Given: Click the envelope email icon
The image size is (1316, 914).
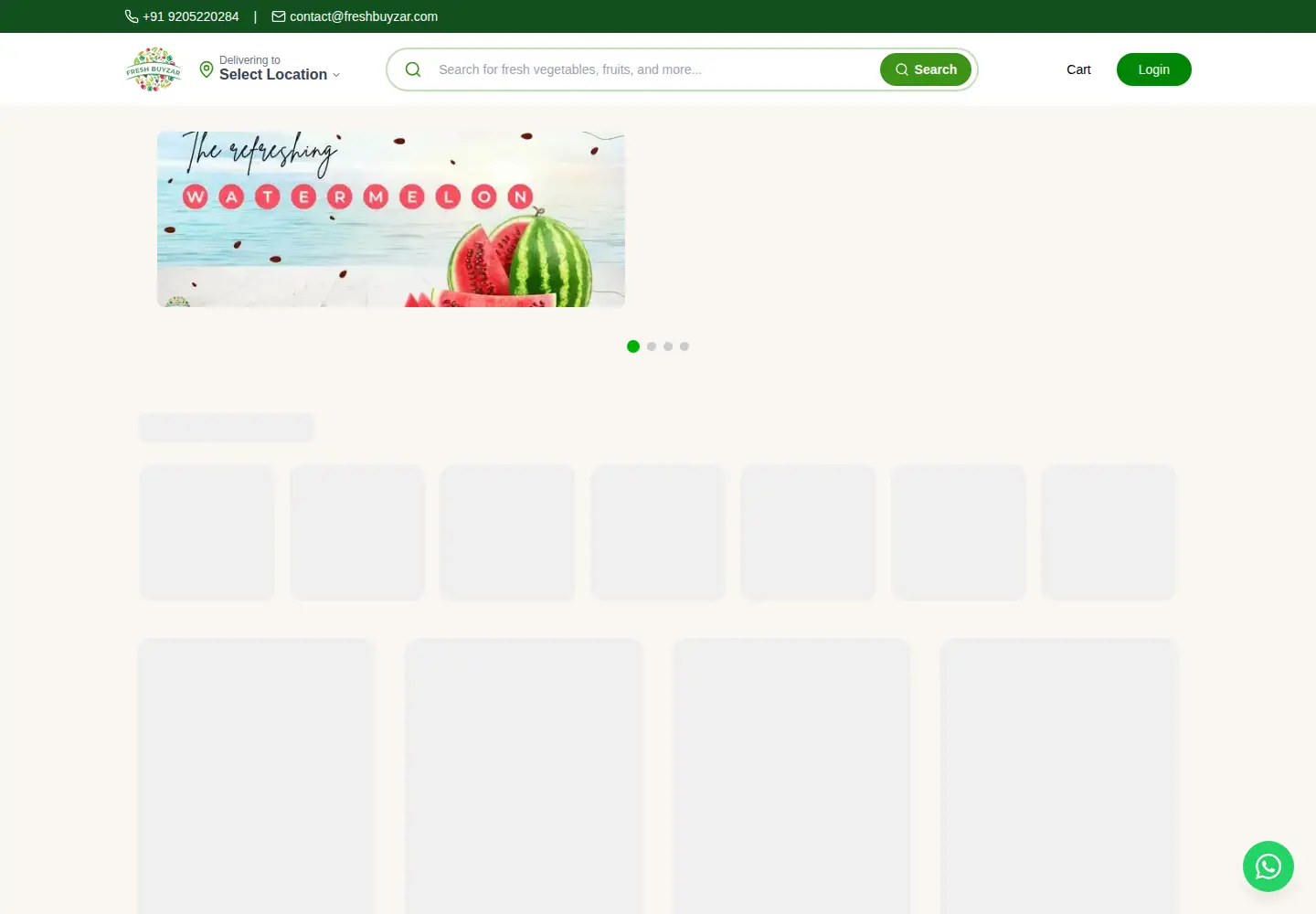Looking at the screenshot, I should [279, 16].
